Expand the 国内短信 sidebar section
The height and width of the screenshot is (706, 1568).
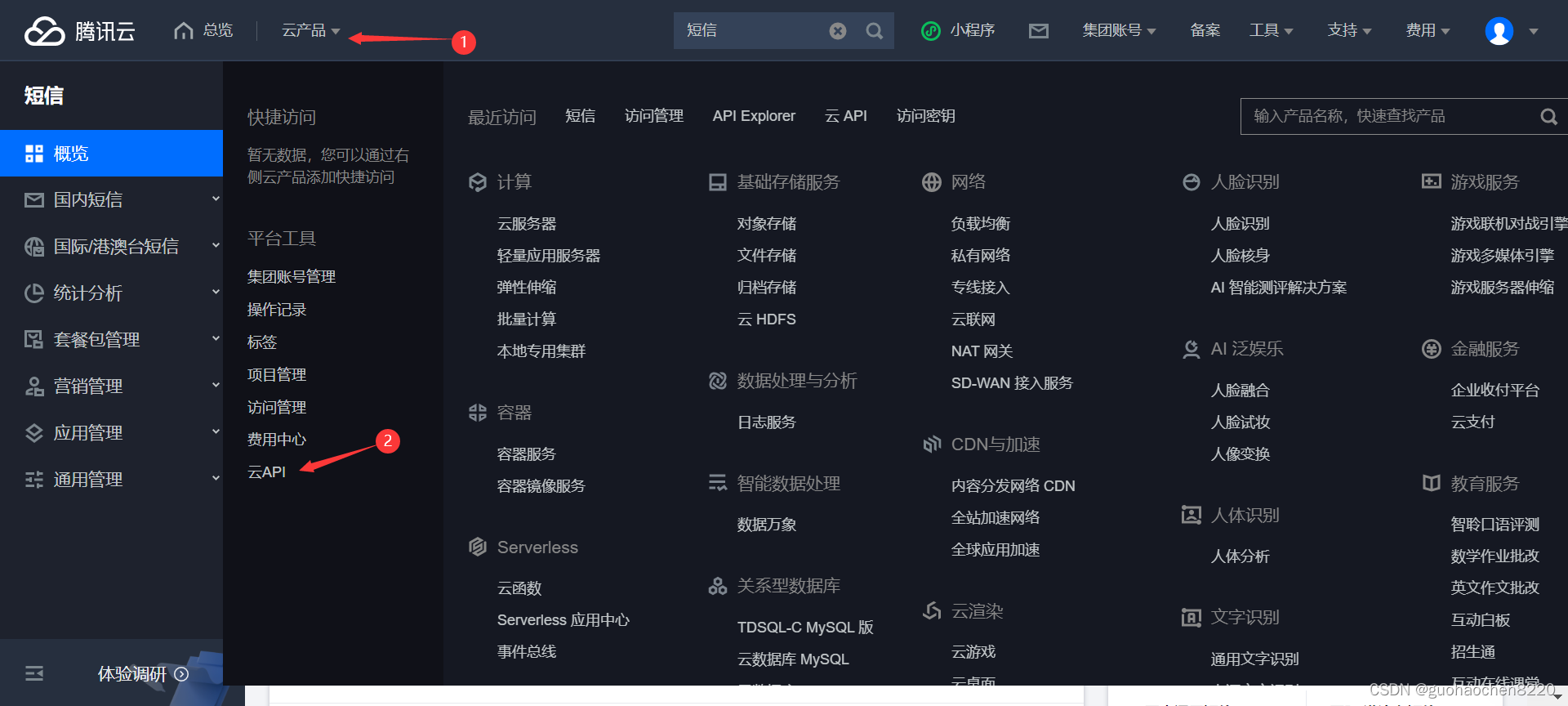pos(216,199)
